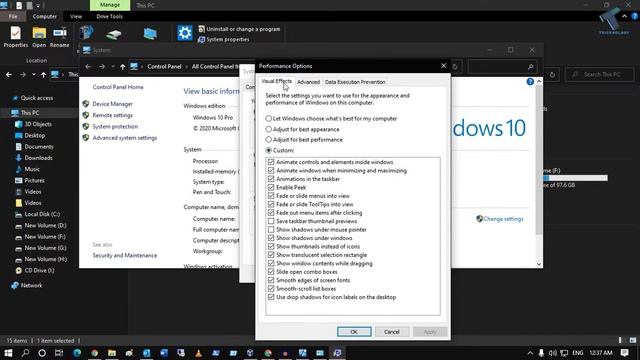Open Data Execution Prevention tab
The image size is (640, 360).
point(355,82)
